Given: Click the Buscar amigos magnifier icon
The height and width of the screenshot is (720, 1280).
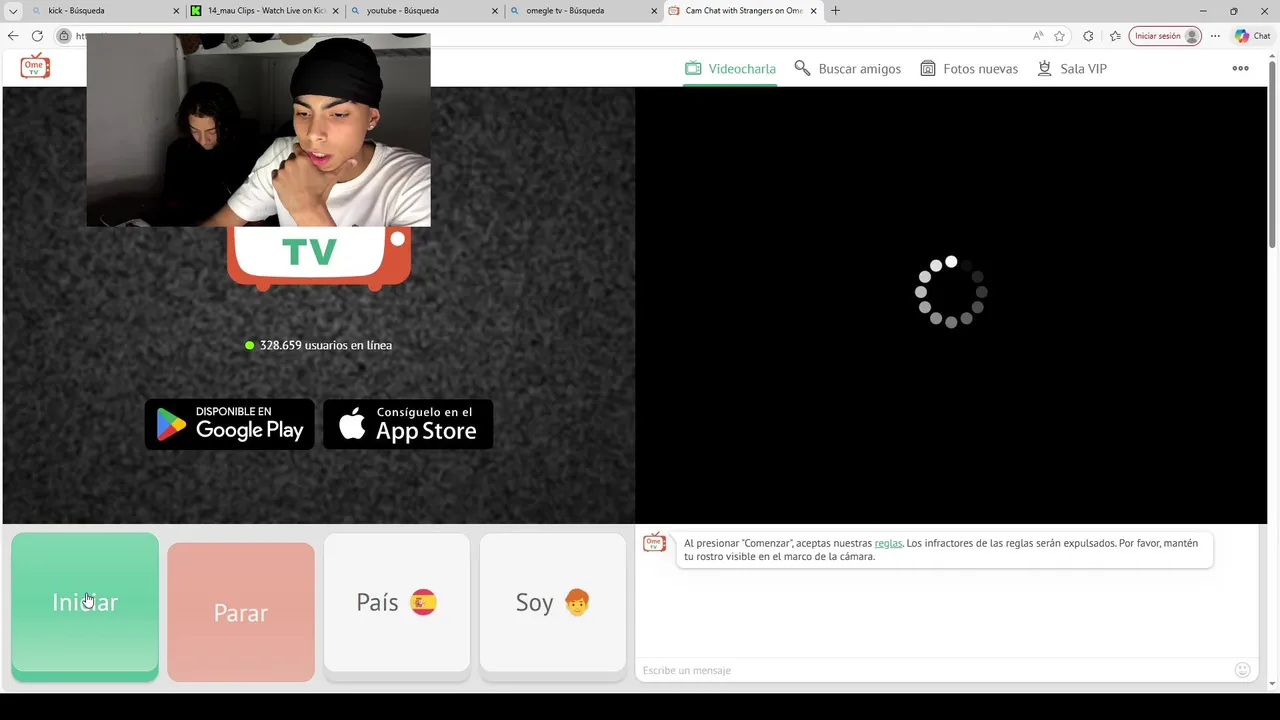Looking at the screenshot, I should tap(802, 69).
